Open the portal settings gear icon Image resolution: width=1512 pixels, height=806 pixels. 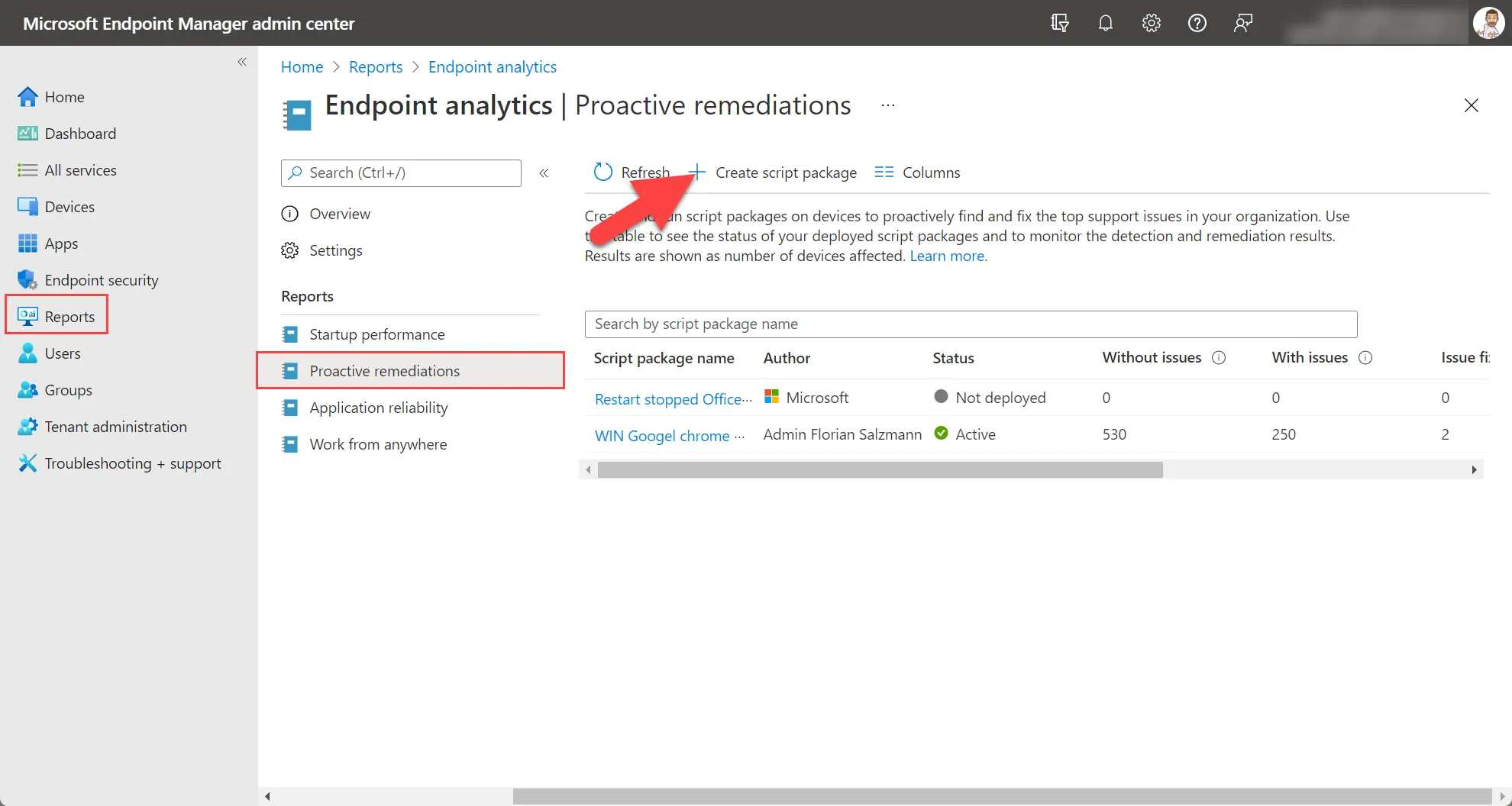tap(1151, 23)
